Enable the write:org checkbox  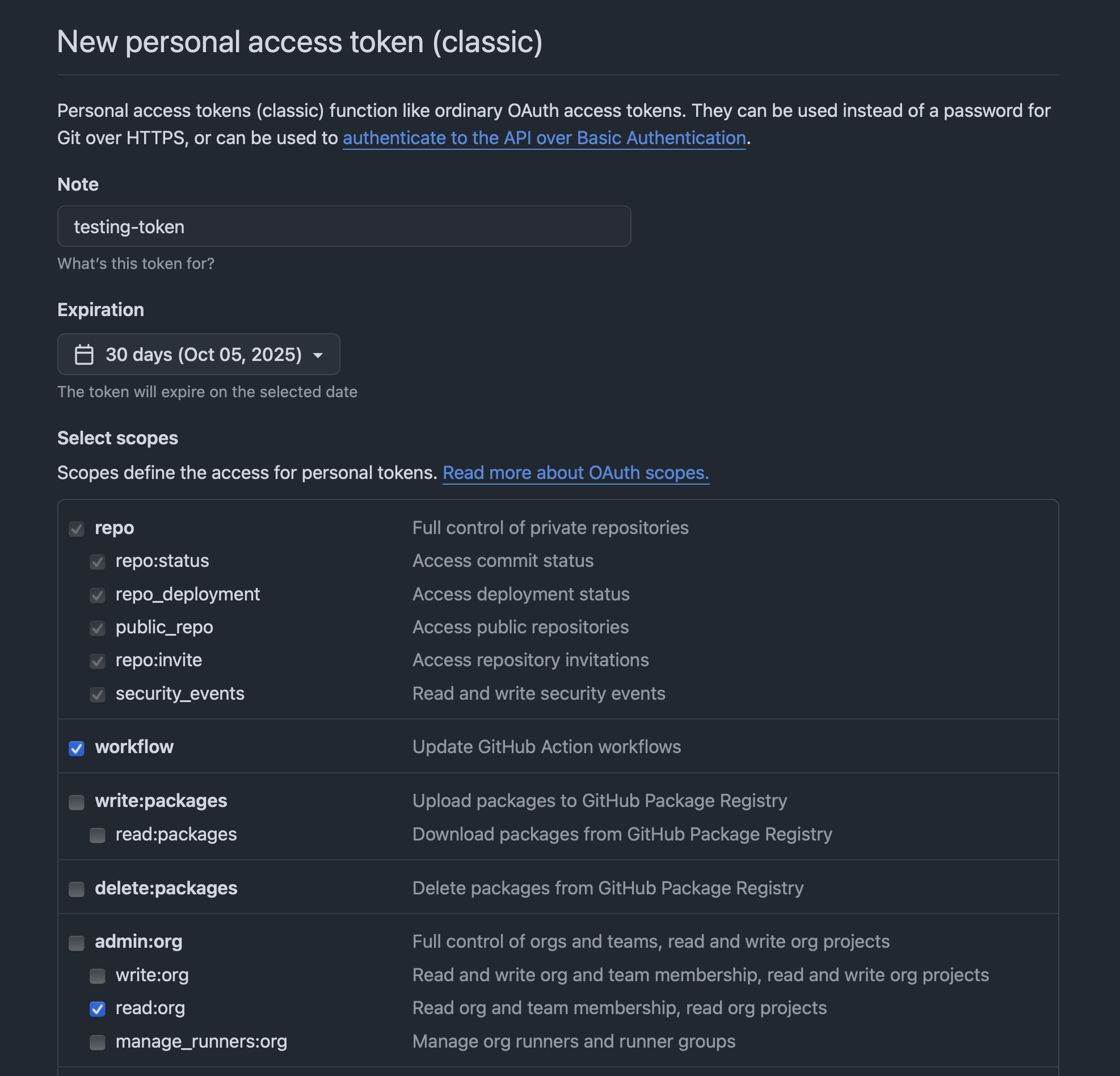pos(97,976)
